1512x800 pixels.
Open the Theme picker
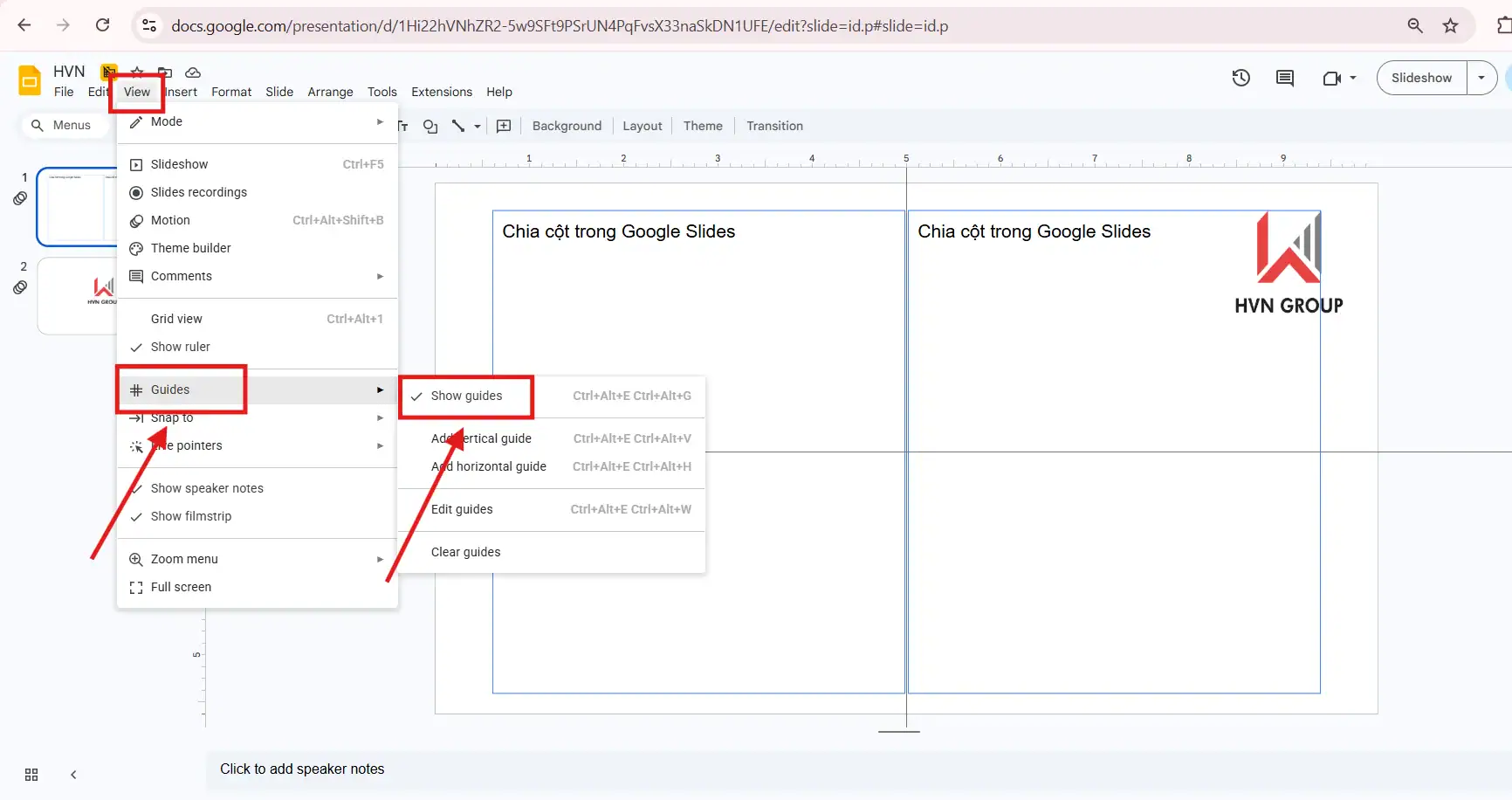(x=703, y=126)
